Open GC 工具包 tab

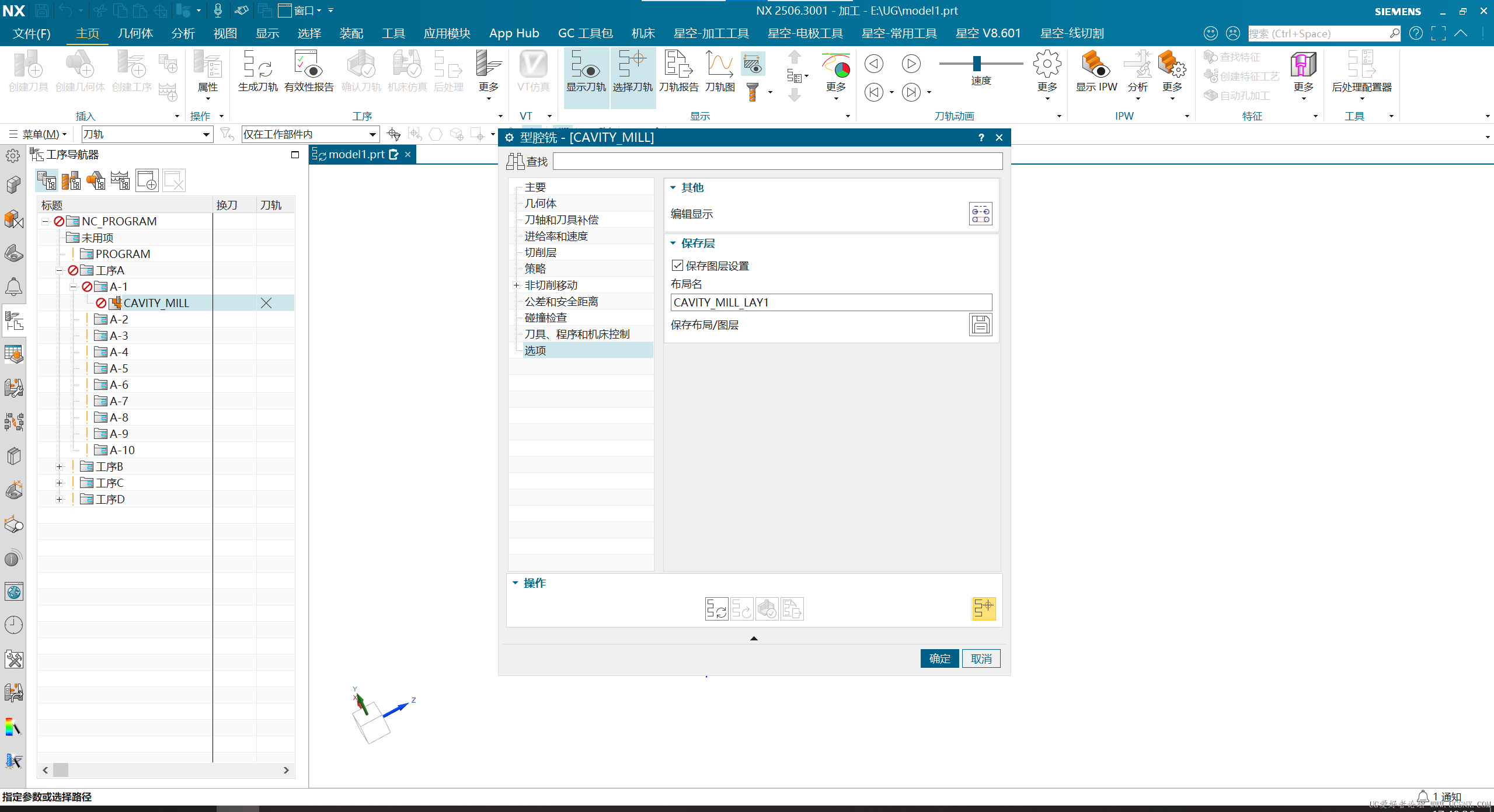pos(585,33)
